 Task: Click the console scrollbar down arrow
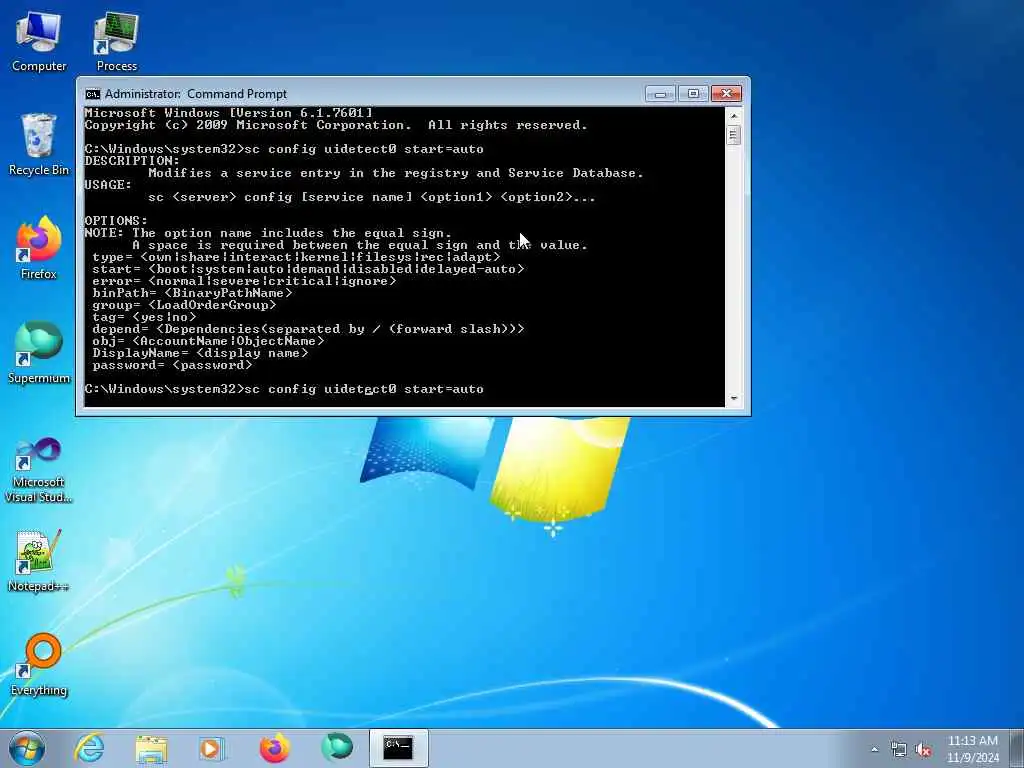click(x=733, y=398)
